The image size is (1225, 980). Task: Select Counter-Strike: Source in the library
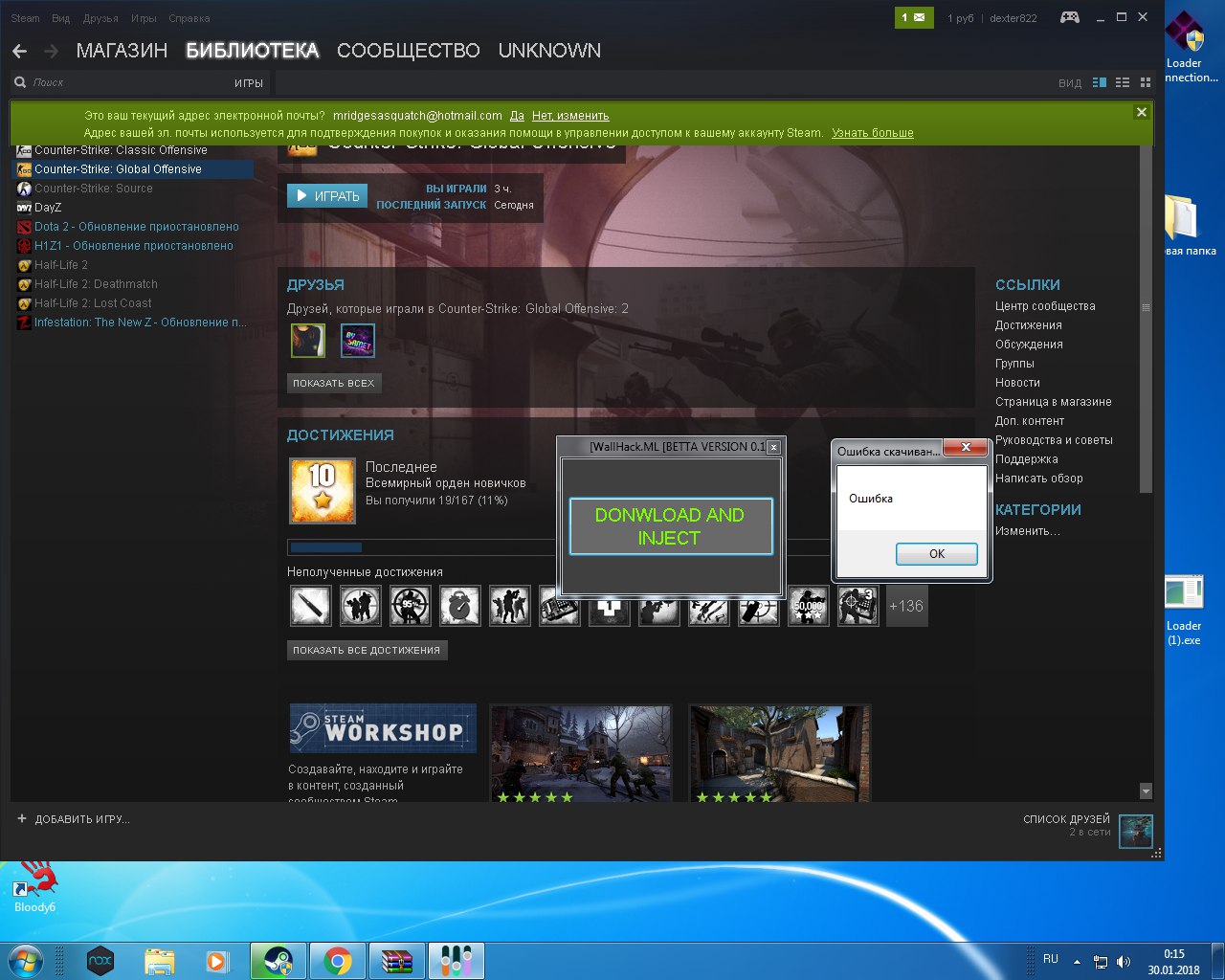coord(132,189)
